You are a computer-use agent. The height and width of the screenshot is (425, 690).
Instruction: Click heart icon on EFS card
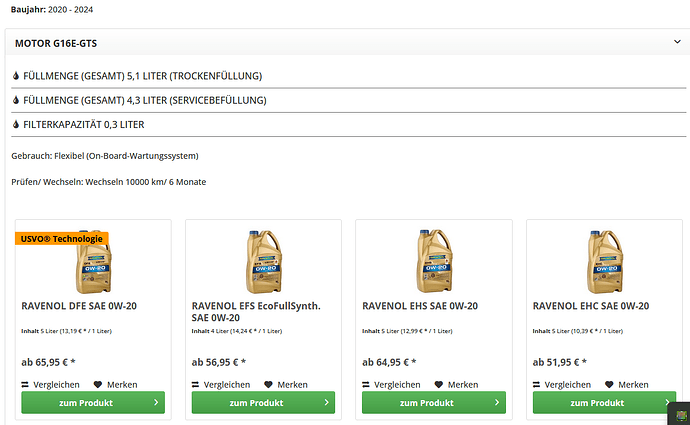pos(268,385)
